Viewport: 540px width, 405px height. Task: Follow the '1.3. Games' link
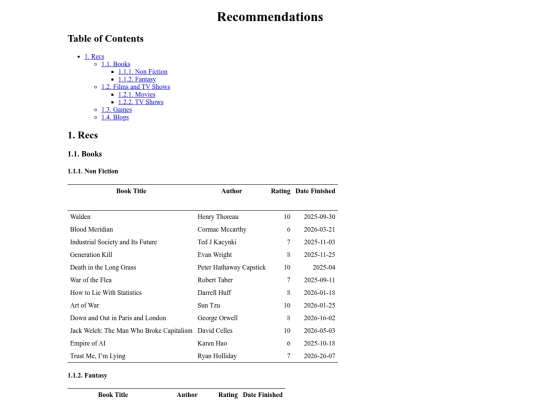pos(116,110)
